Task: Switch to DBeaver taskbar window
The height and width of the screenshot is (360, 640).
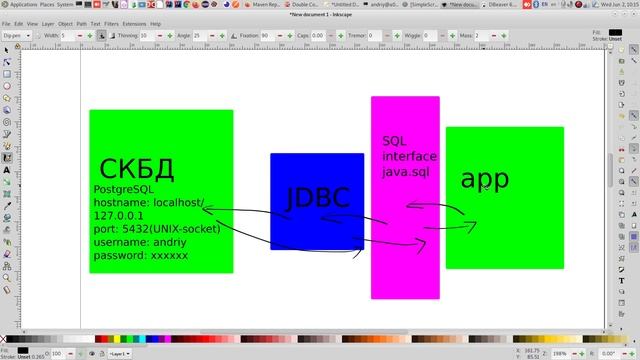Action: tap(499, 4)
